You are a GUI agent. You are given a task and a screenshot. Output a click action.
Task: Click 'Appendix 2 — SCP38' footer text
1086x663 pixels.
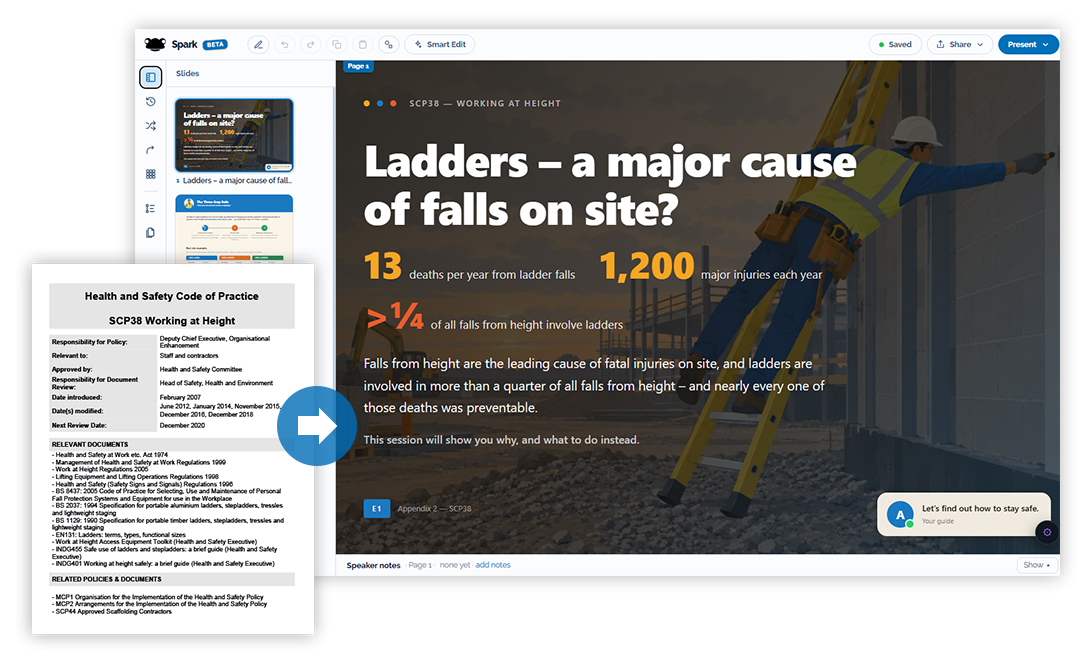click(434, 509)
